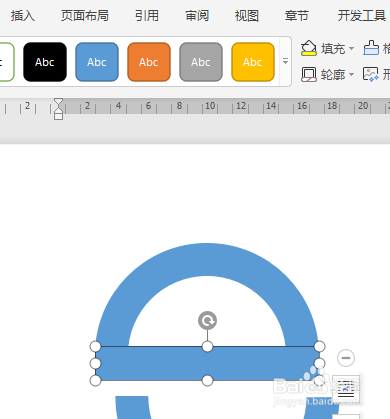
Task: Open the layout options icon beside the shape
Action: (346, 388)
